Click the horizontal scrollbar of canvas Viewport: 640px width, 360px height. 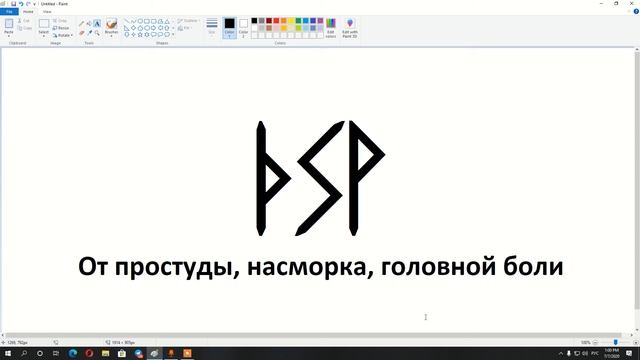coord(313,335)
